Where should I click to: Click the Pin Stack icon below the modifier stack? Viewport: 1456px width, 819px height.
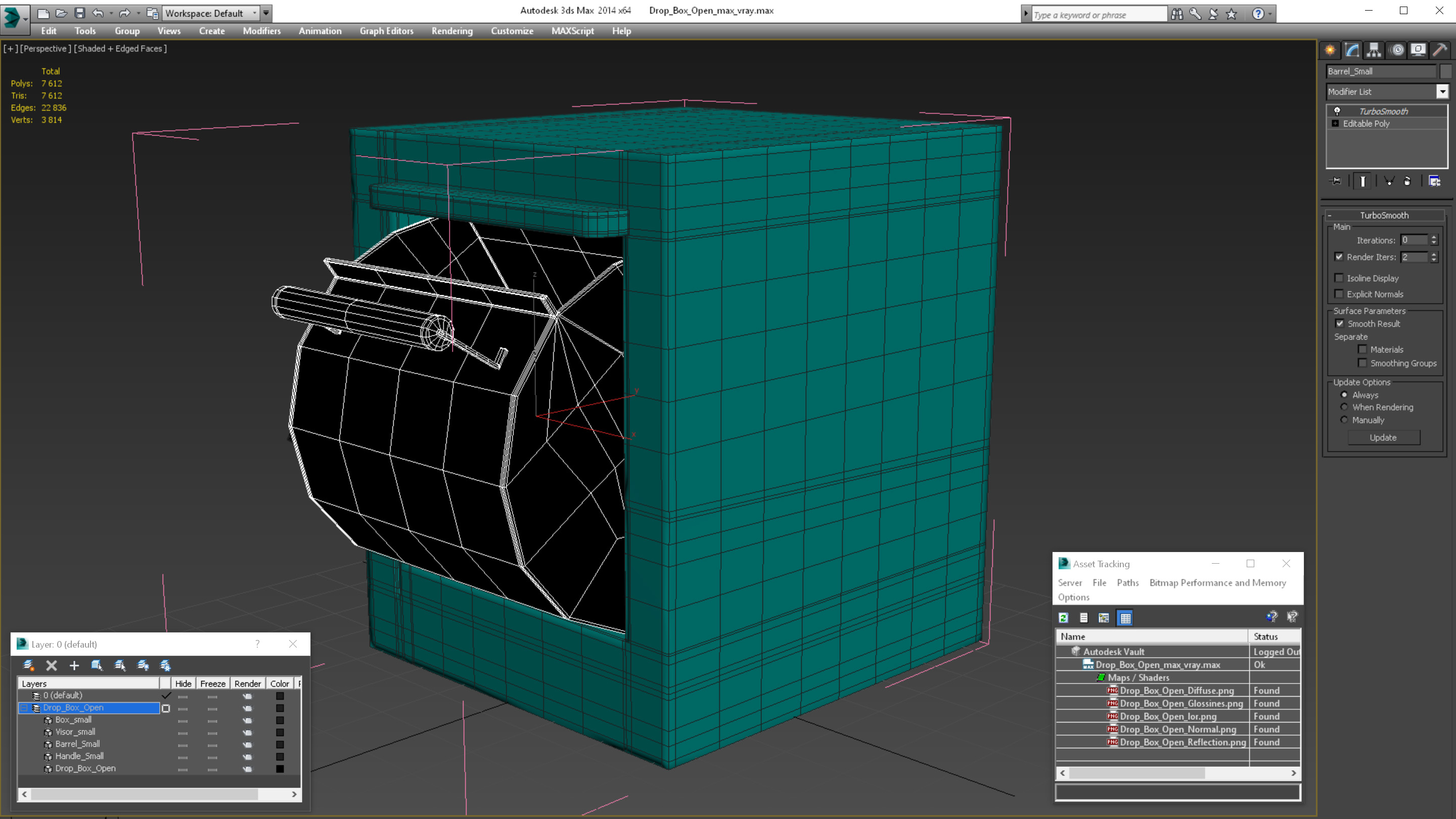click(1336, 181)
